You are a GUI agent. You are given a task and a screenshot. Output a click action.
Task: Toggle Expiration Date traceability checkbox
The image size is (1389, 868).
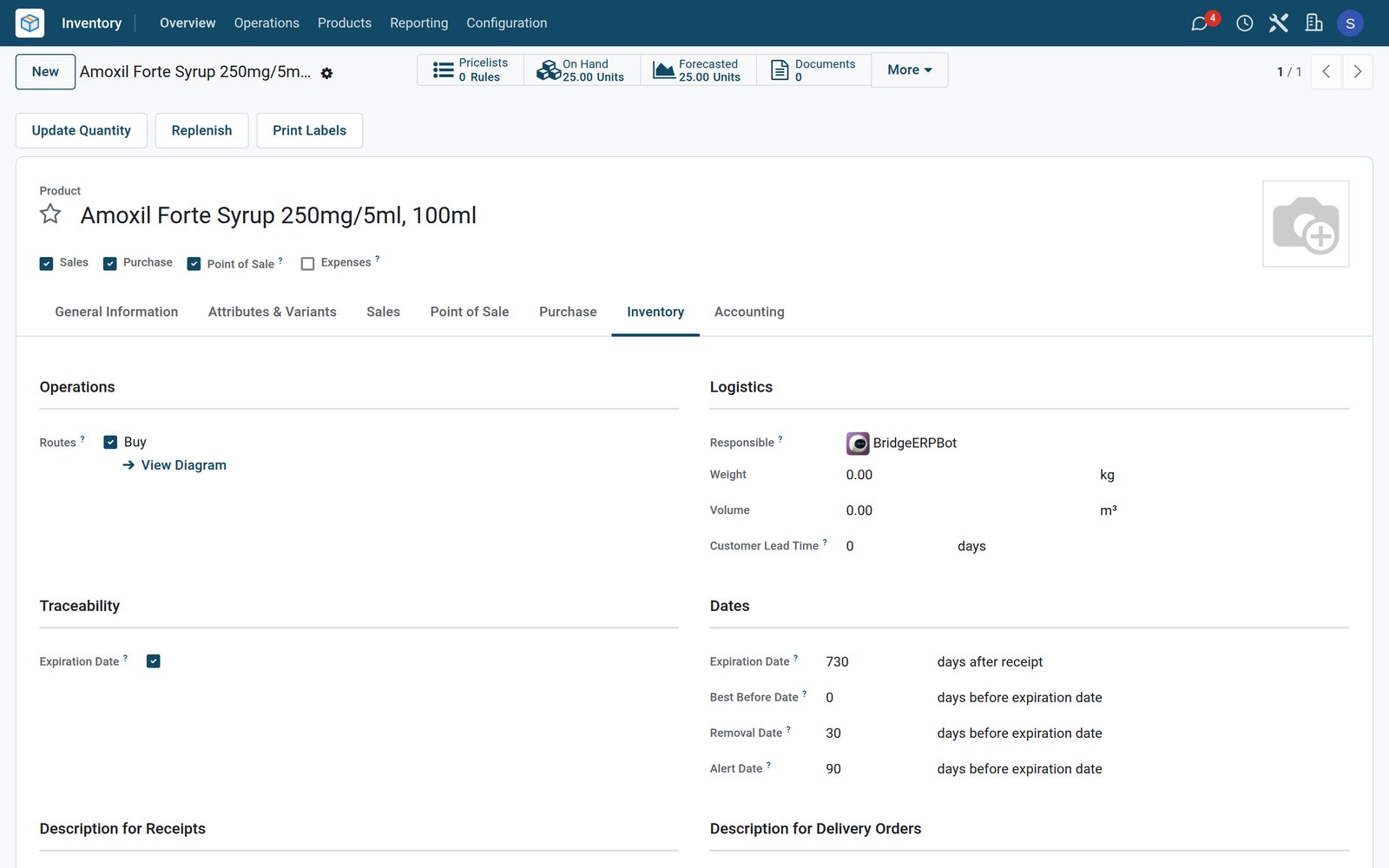154,661
